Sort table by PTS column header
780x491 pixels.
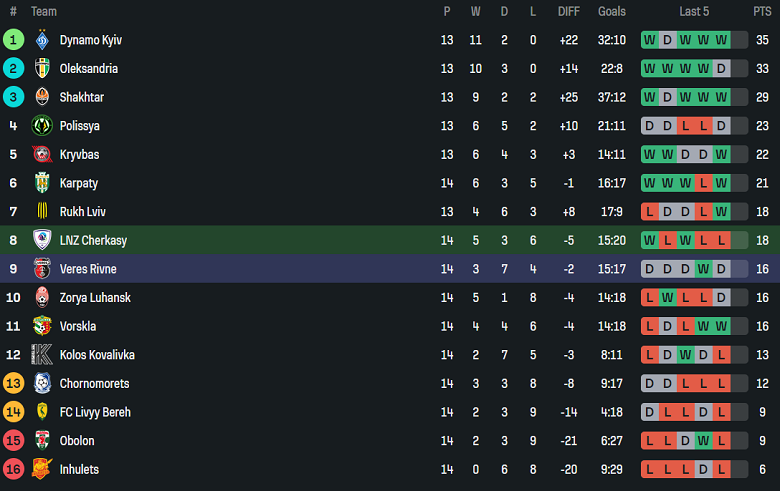coord(762,11)
